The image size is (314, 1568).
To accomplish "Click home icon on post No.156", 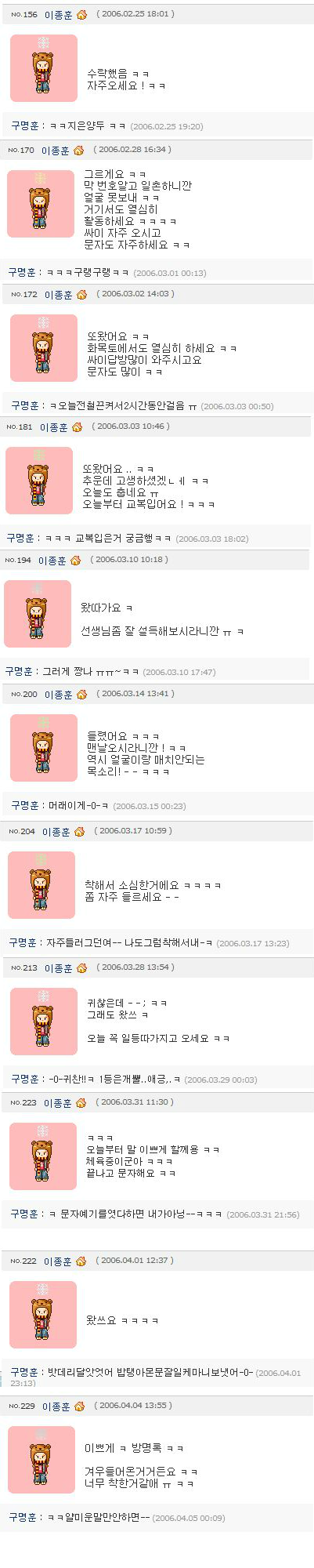I will tap(82, 15).
